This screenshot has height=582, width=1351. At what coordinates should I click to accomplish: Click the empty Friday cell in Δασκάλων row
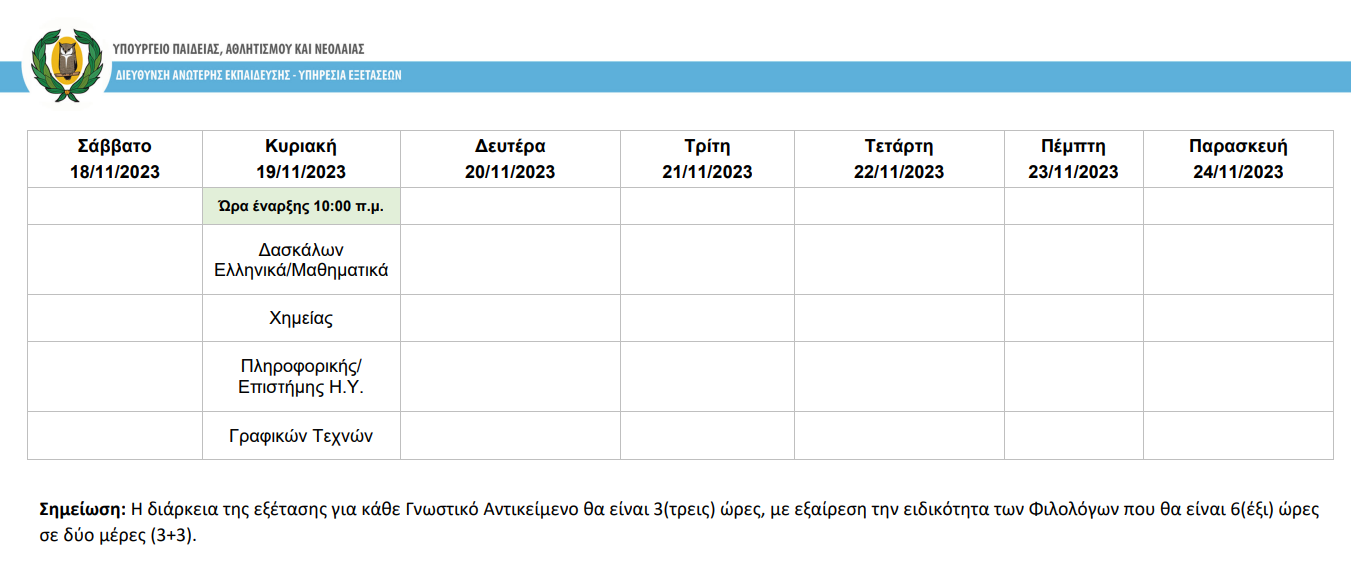(x=1238, y=259)
